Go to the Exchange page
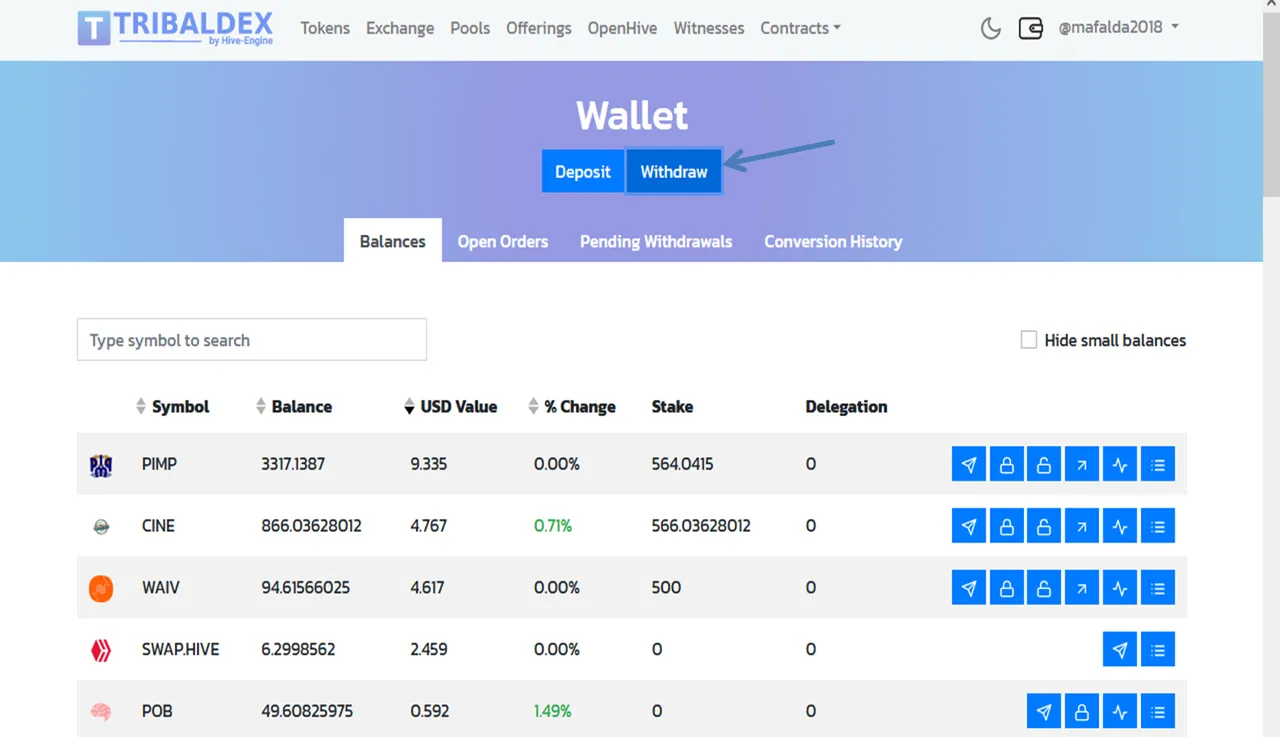This screenshot has width=1280, height=737. [x=400, y=28]
